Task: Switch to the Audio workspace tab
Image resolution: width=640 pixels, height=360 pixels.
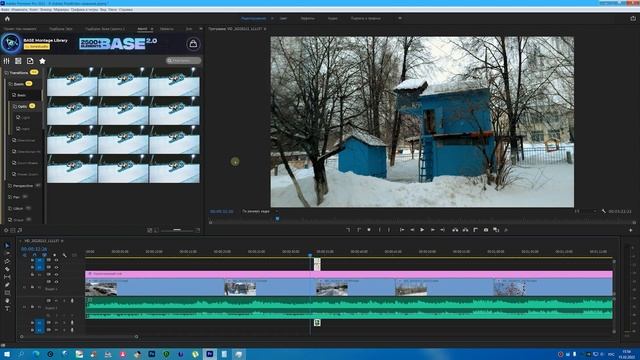Action: click(333, 18)
